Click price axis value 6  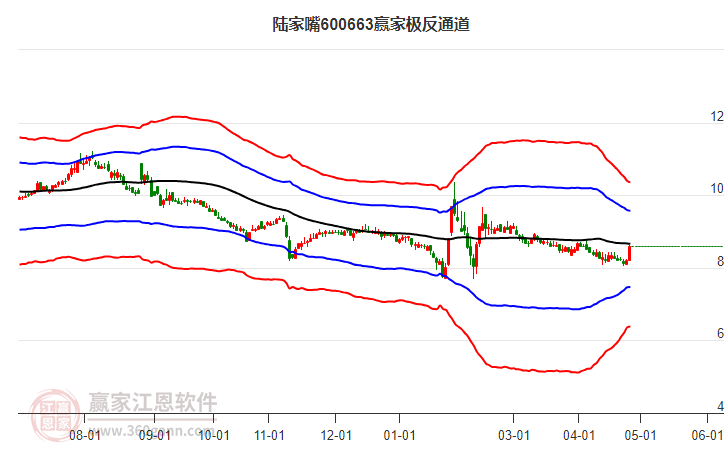click(720, 334)
